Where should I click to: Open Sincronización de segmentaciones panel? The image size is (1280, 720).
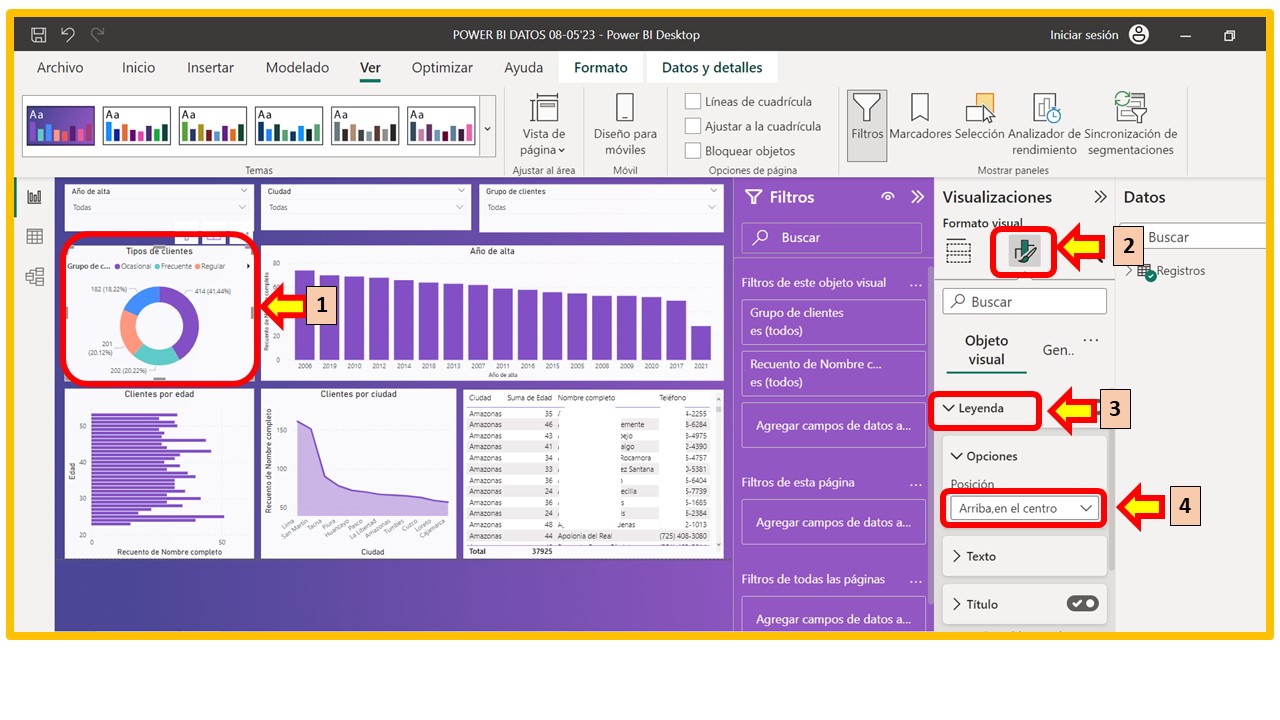(1131, 125)
